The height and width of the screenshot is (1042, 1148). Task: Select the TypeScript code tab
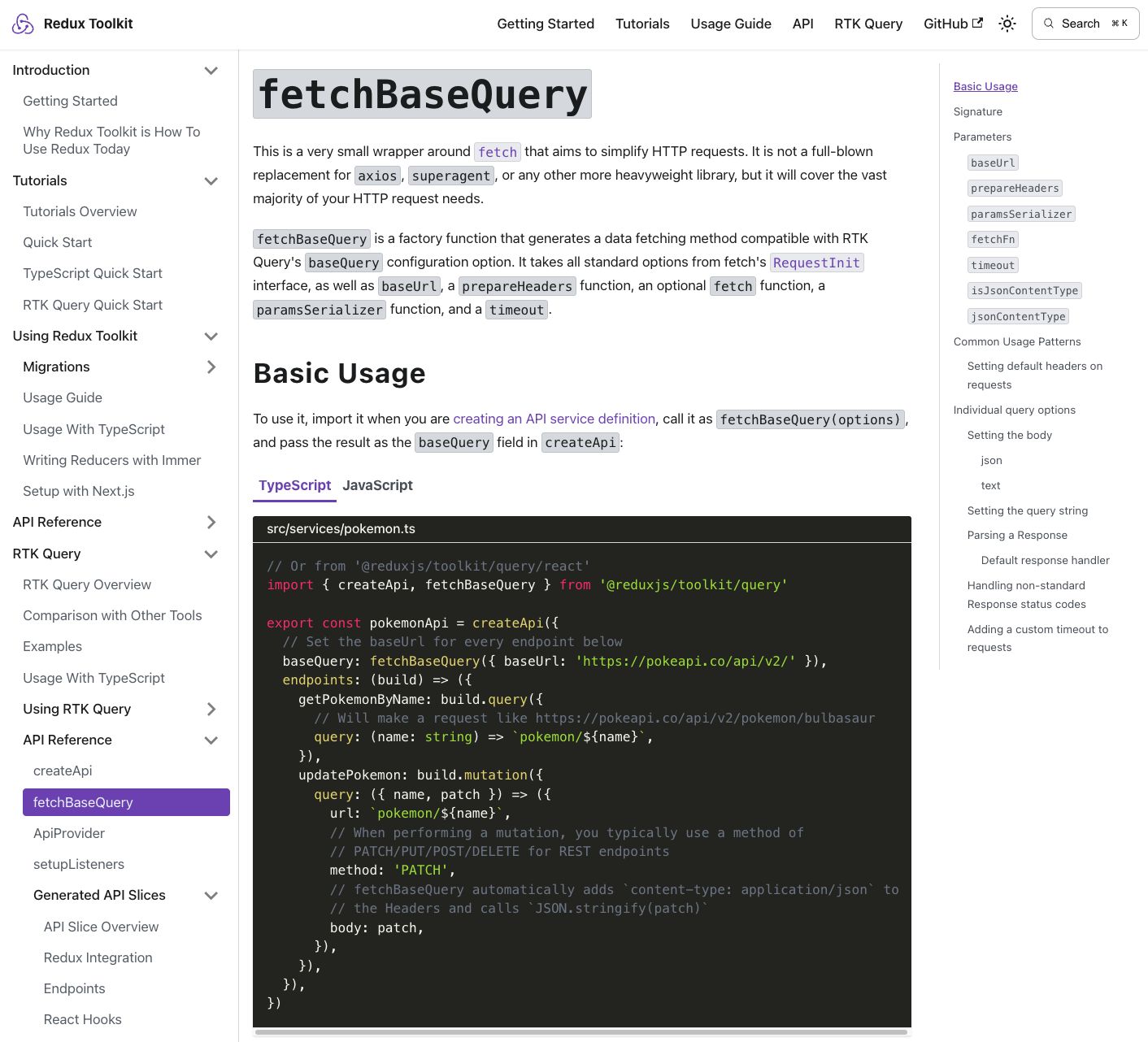(294, 485)
